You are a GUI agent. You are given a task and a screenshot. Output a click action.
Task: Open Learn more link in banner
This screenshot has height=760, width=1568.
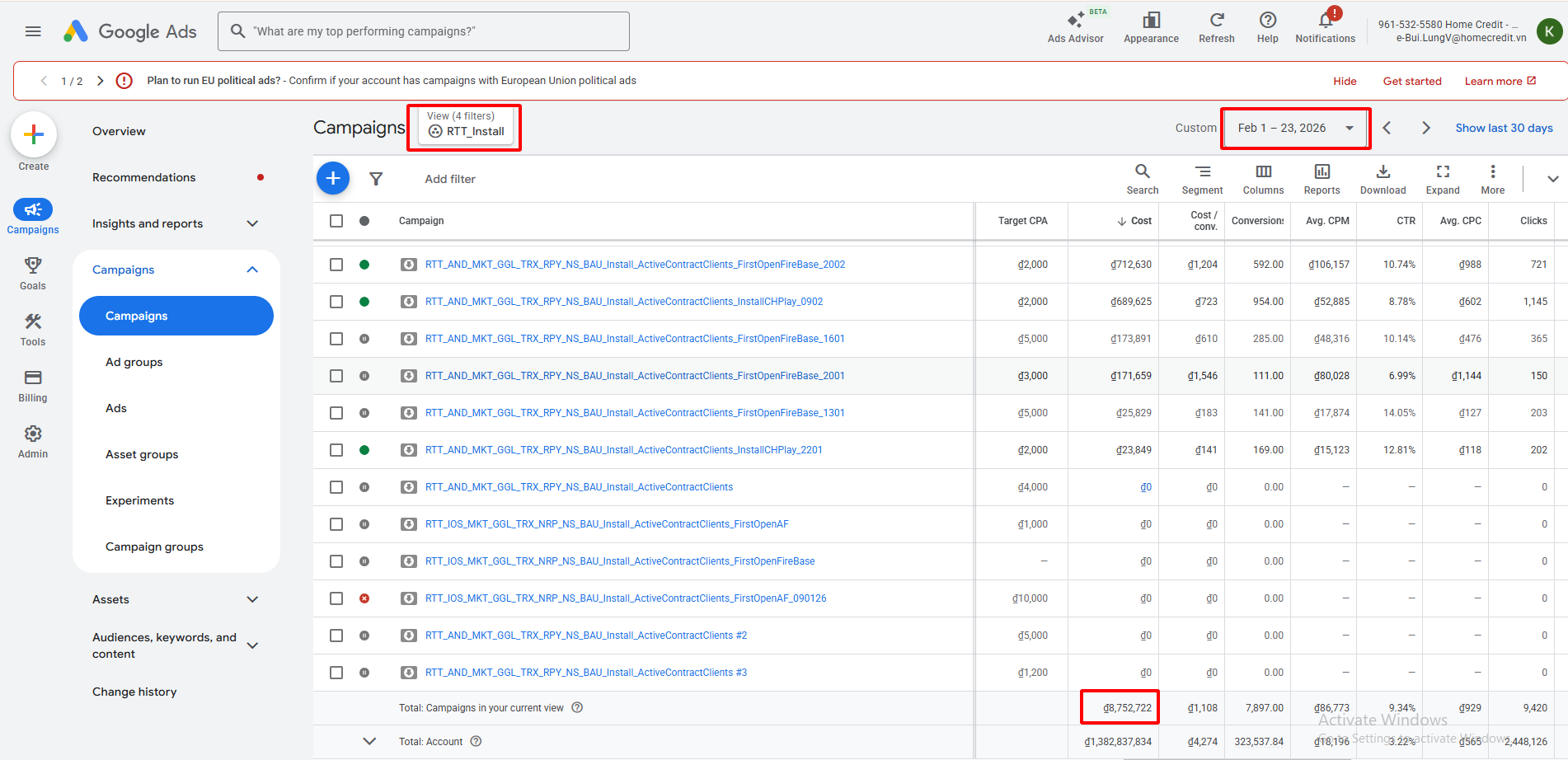click(1500, 81)
